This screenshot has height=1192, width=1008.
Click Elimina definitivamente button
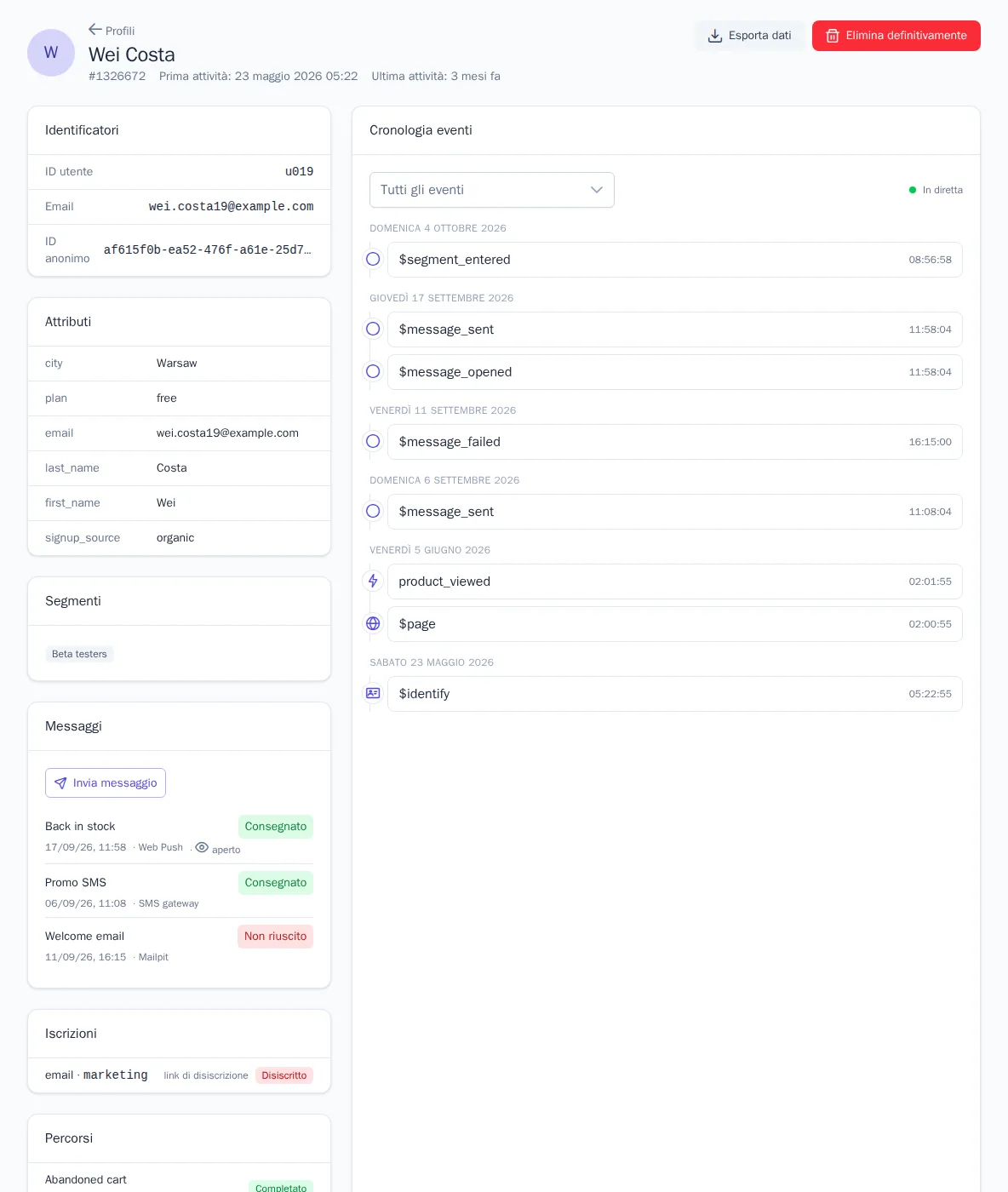click(x=896, y=36)
